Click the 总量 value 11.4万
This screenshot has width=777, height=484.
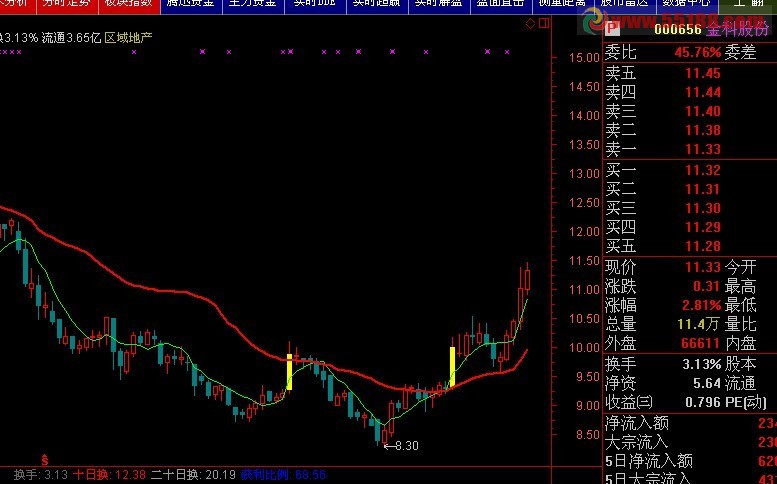[x=698, y=324]
